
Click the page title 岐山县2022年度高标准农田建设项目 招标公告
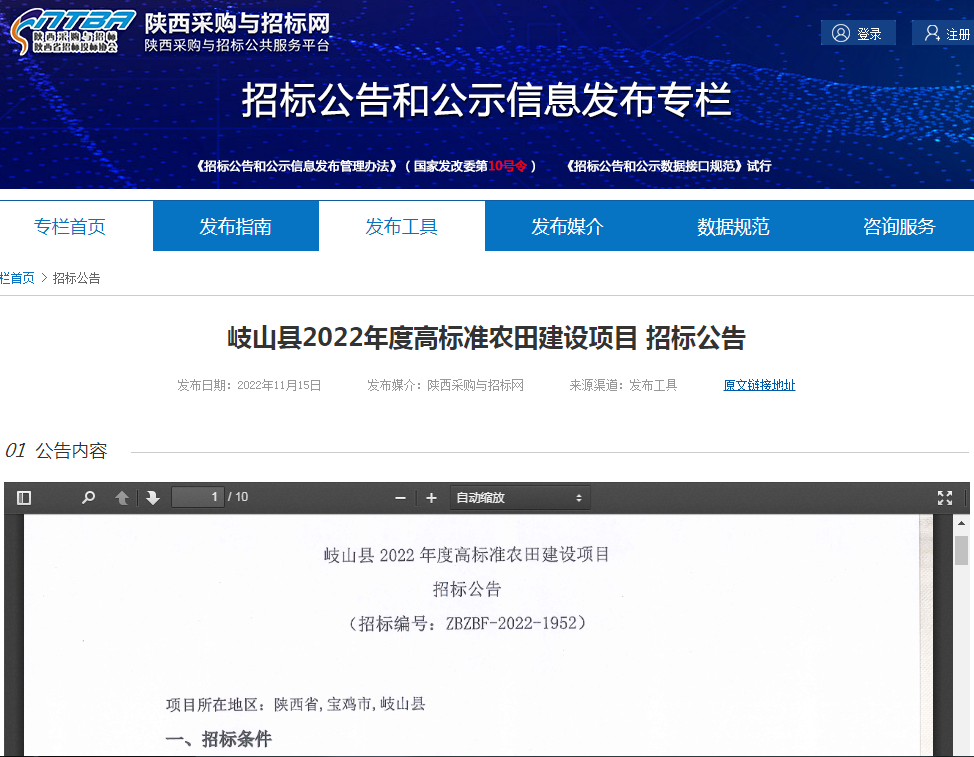tap(486, 338)
